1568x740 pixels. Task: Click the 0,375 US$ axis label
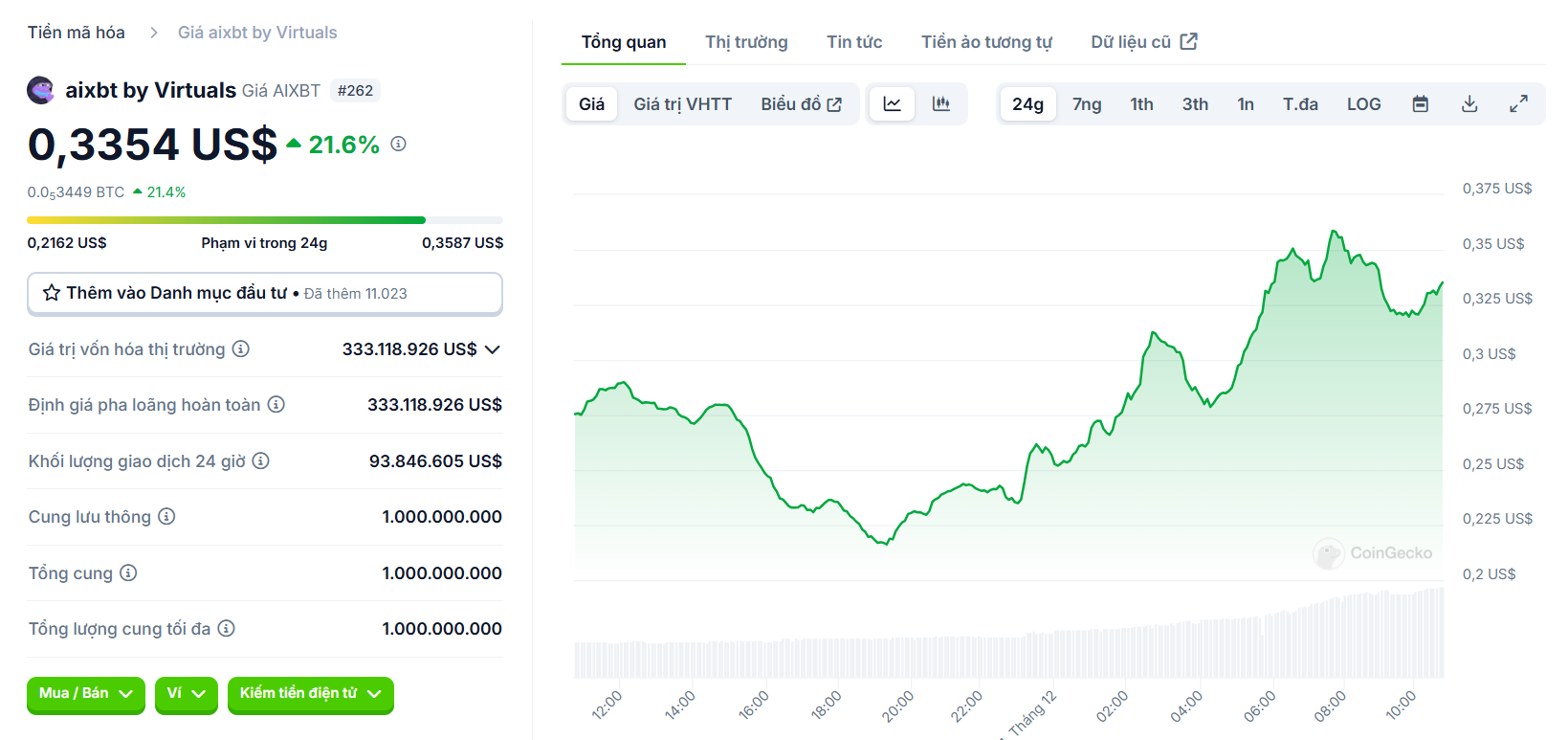click(x=1497, y=189)
